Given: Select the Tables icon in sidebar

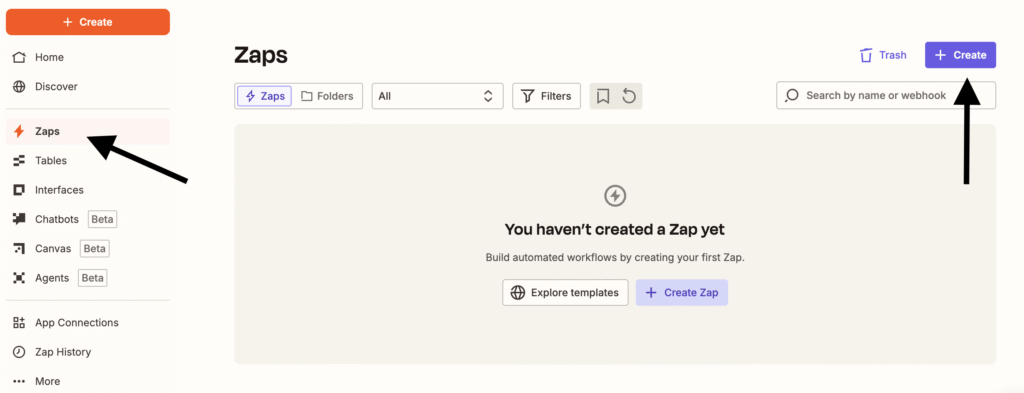Looking at the screenshot, I should point(19,161).
